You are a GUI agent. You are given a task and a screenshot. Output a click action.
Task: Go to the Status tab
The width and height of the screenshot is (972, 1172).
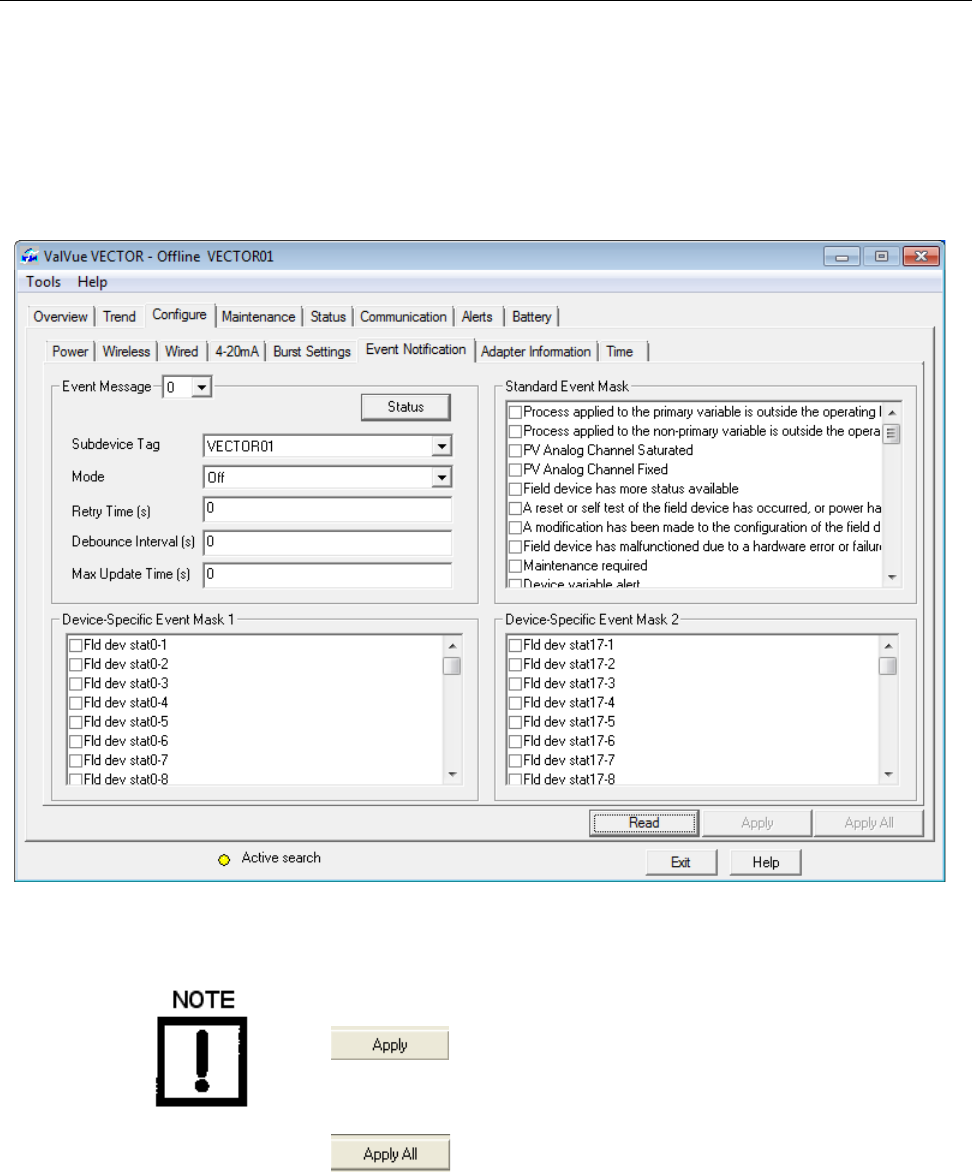click(328, 317)
